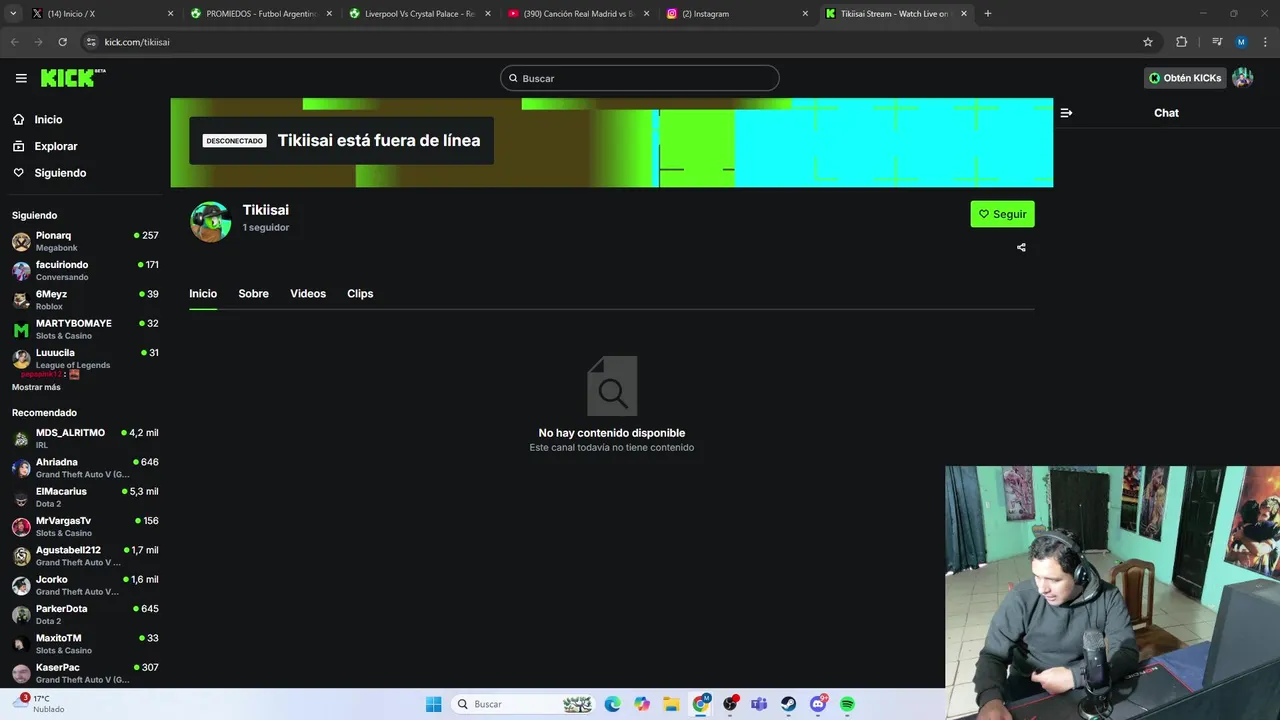Click the Chat panel heading
This screenshot has width=1280, height=720.
[x=1166, y=113]
